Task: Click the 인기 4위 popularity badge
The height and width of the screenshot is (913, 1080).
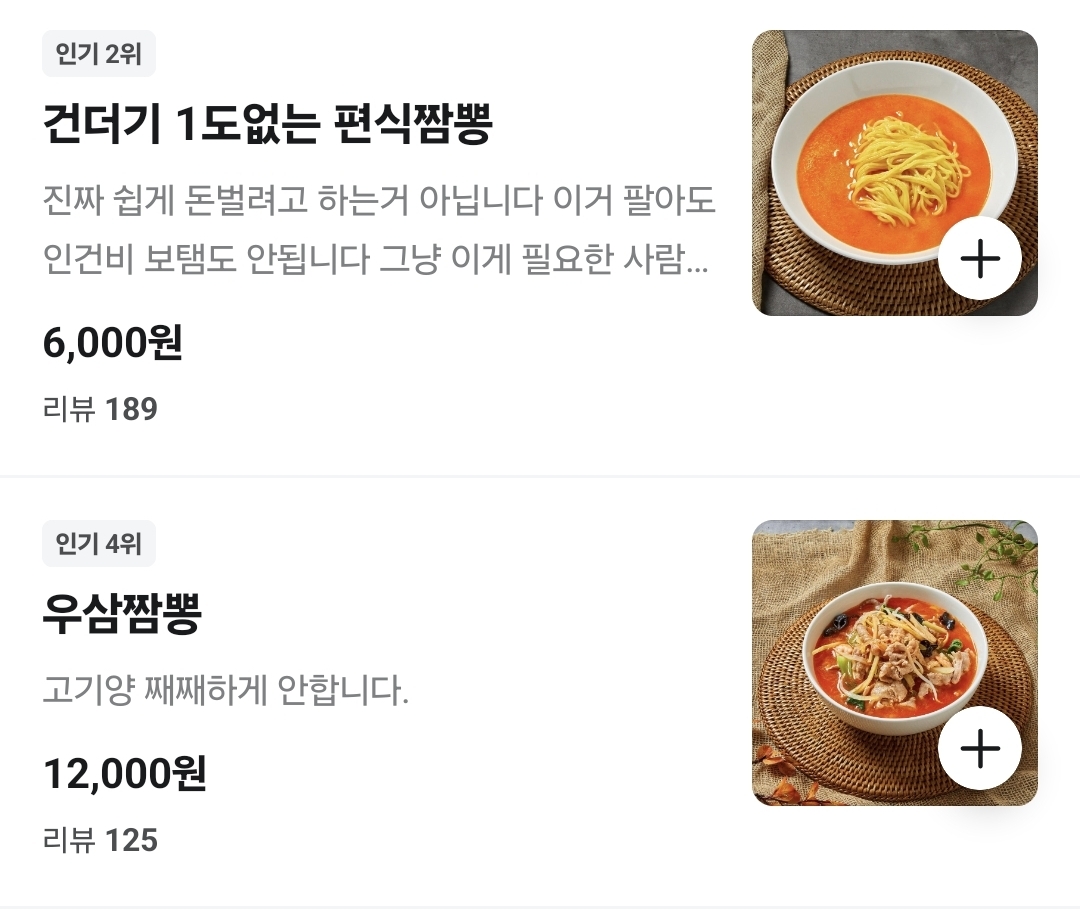Action: pos(99,544)
